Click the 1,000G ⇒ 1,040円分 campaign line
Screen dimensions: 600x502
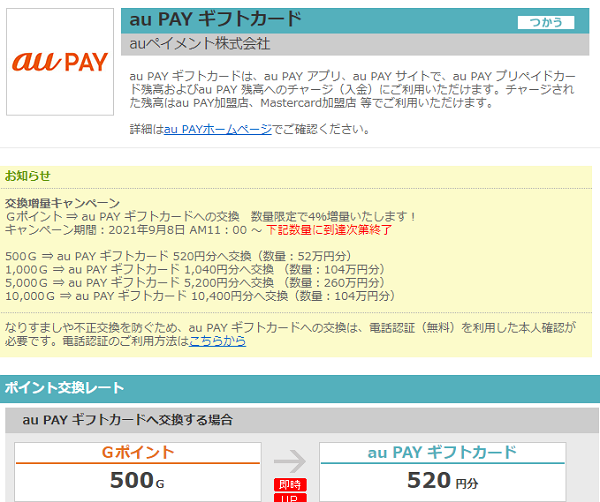tap(195, 269)
